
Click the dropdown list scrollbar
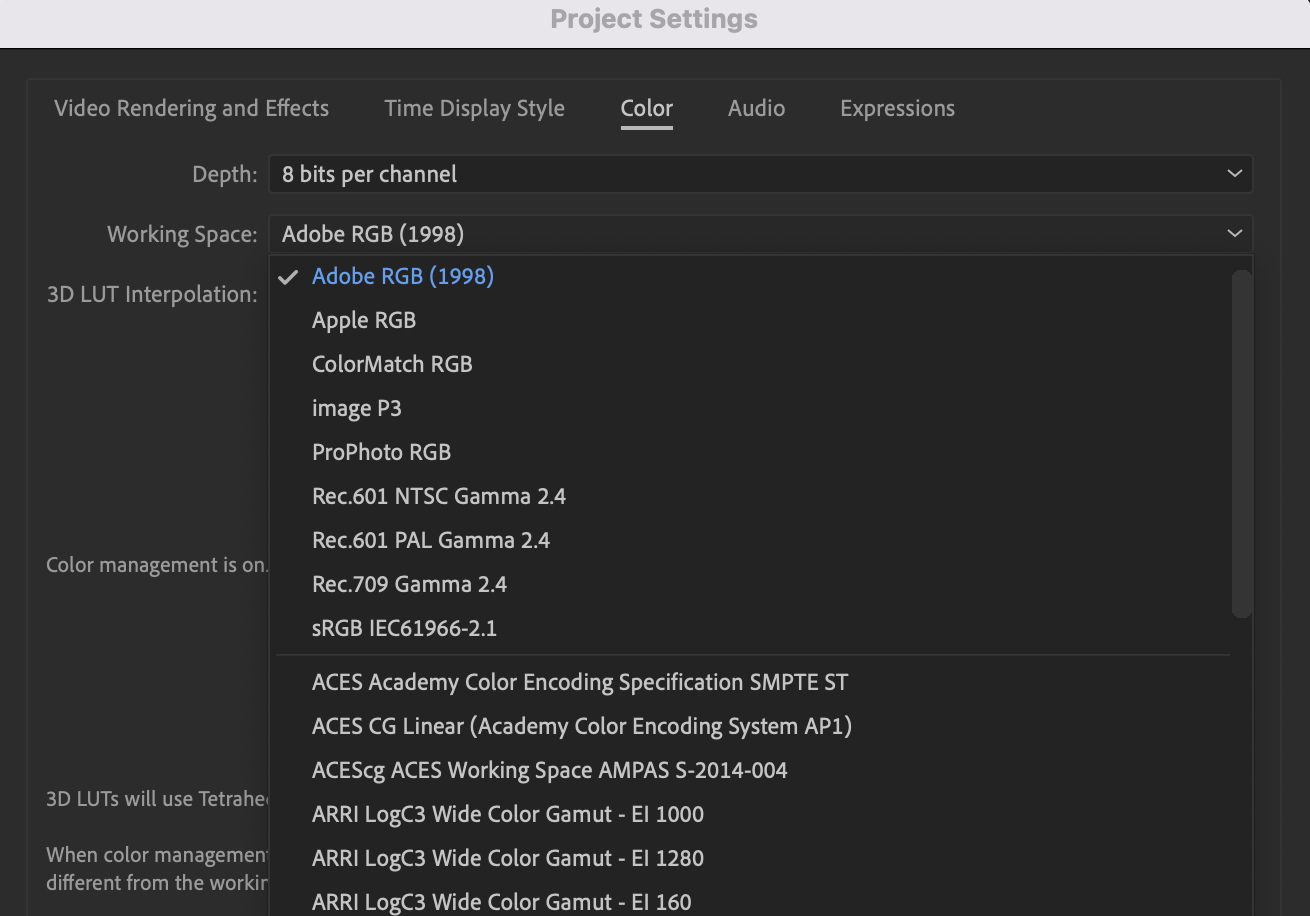point(1243,440)
